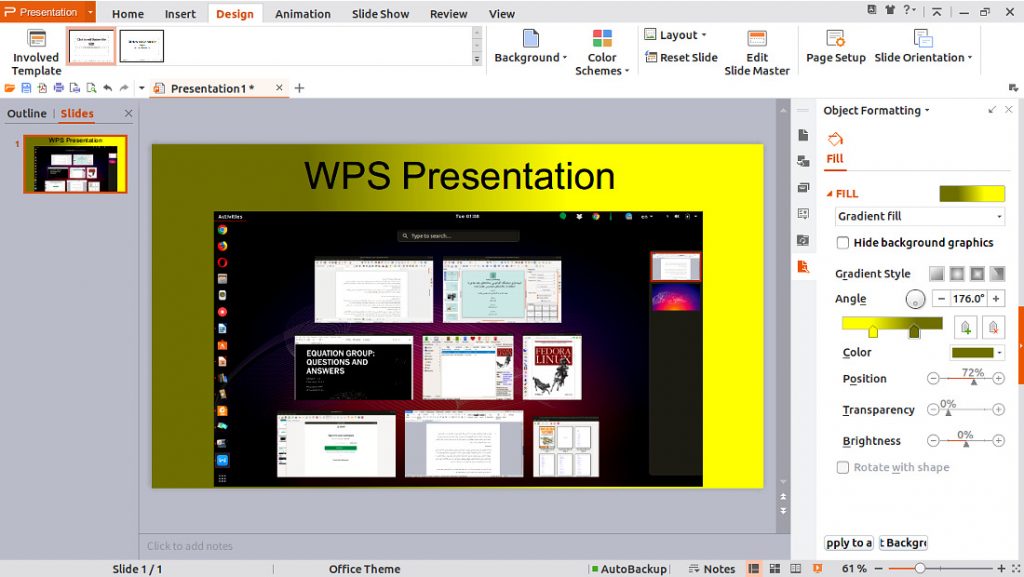Click AutoBackup in the status bar
1024x577 pixels.
(x=629, y=569)
